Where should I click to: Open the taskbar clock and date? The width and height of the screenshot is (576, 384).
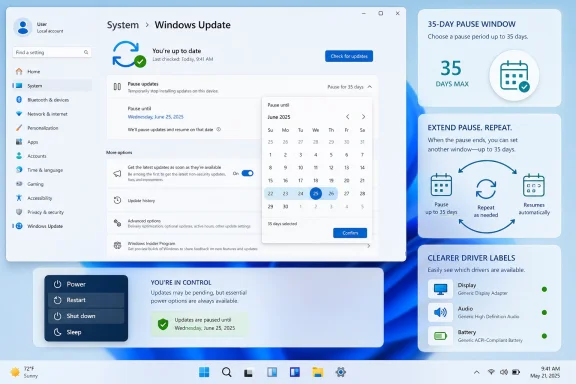click(545, 372)
